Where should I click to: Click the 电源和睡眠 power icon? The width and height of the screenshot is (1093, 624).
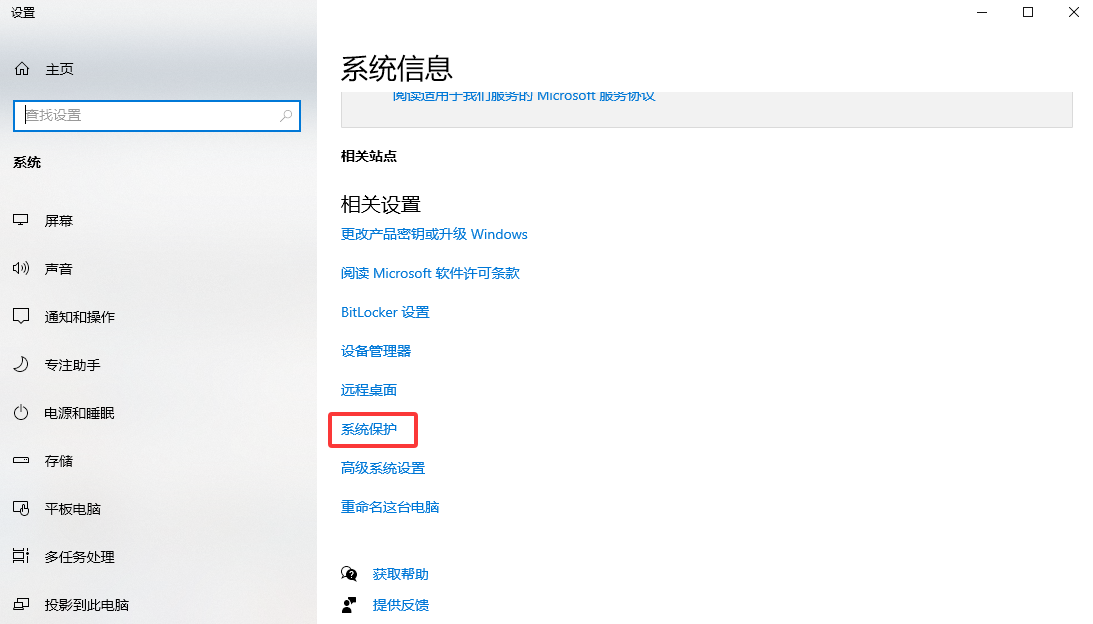coord(21,412)
